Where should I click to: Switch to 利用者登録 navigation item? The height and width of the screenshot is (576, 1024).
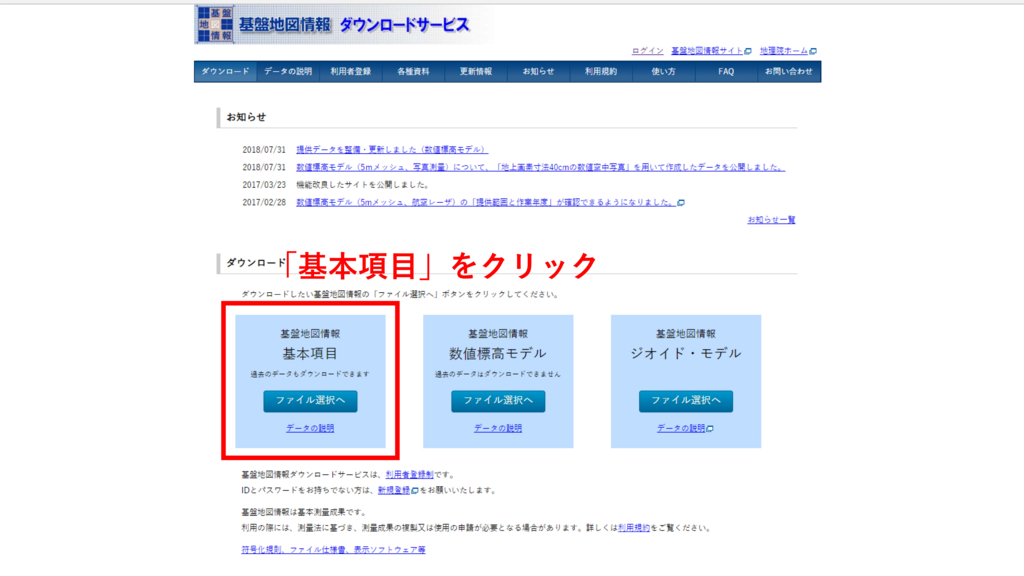[x=350, y=72]
